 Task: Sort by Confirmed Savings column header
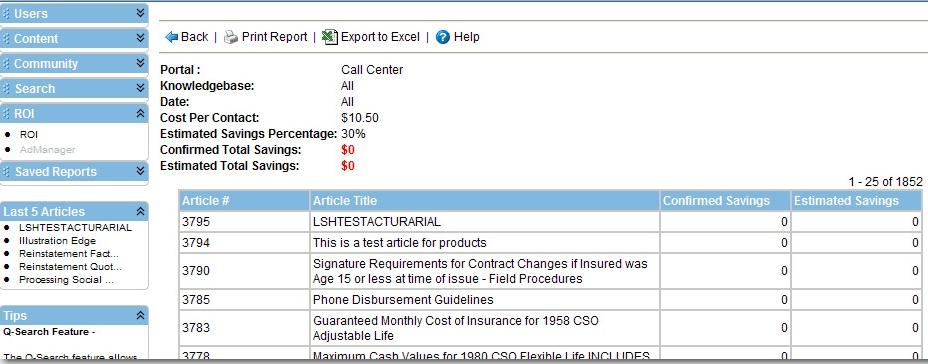pos(716,201)
